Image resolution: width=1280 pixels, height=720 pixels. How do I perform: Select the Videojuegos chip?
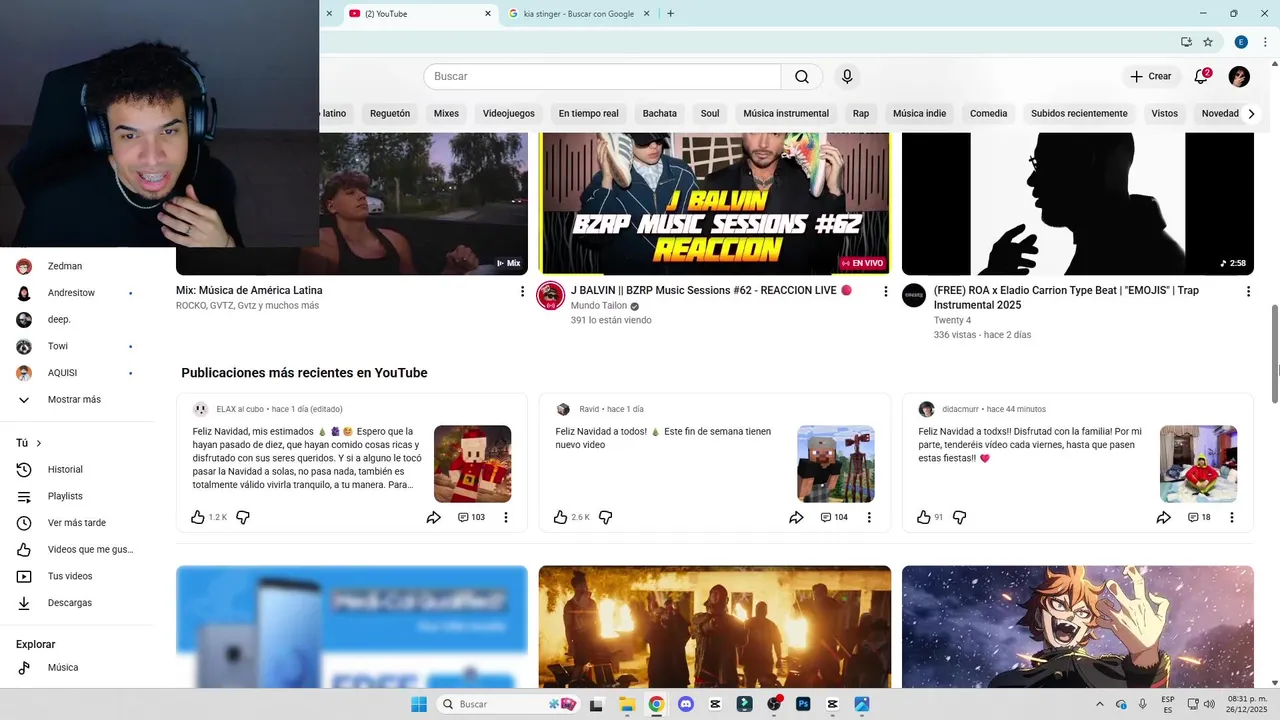509,113
